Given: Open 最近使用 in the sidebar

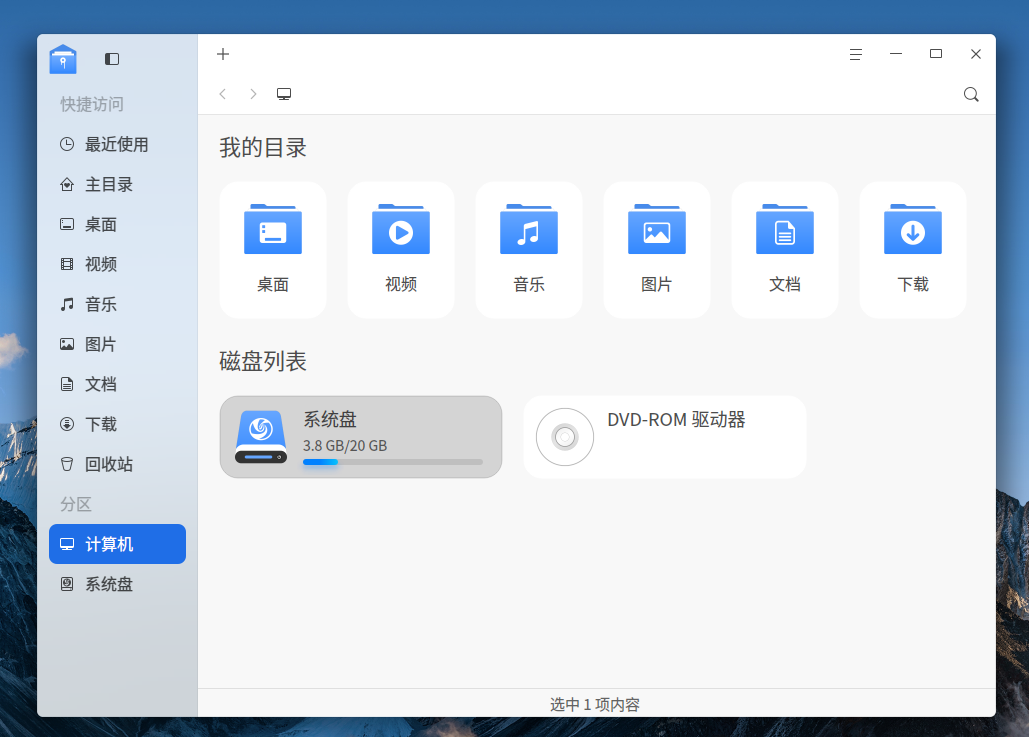Looking at the screenshot, I should coord(117,144).
